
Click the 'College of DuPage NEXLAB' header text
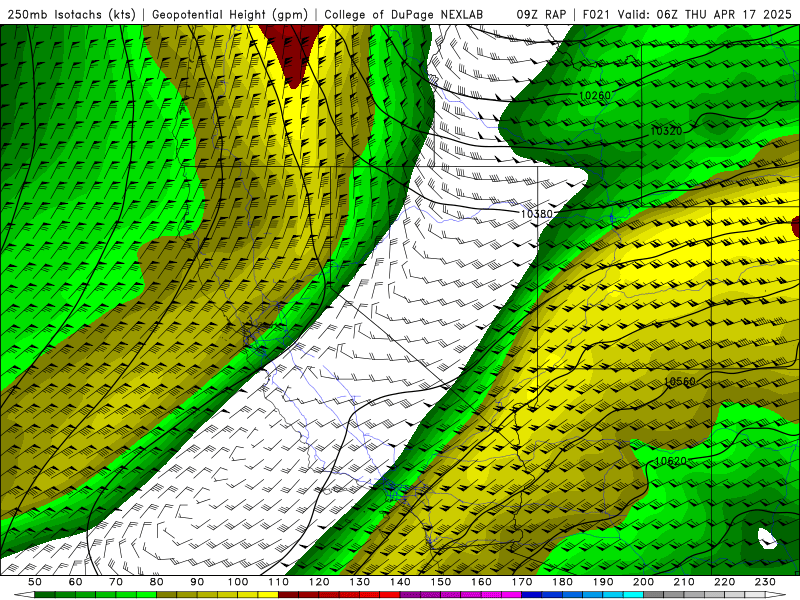click(404, 15)
